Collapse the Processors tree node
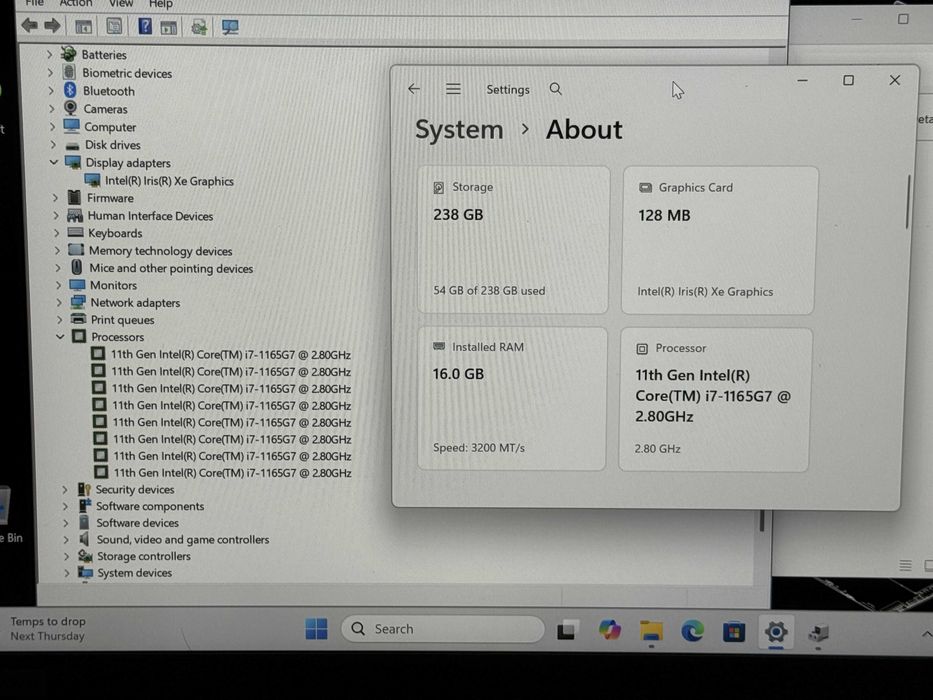This screenshot has height=700, width=933. click(60, 336)
